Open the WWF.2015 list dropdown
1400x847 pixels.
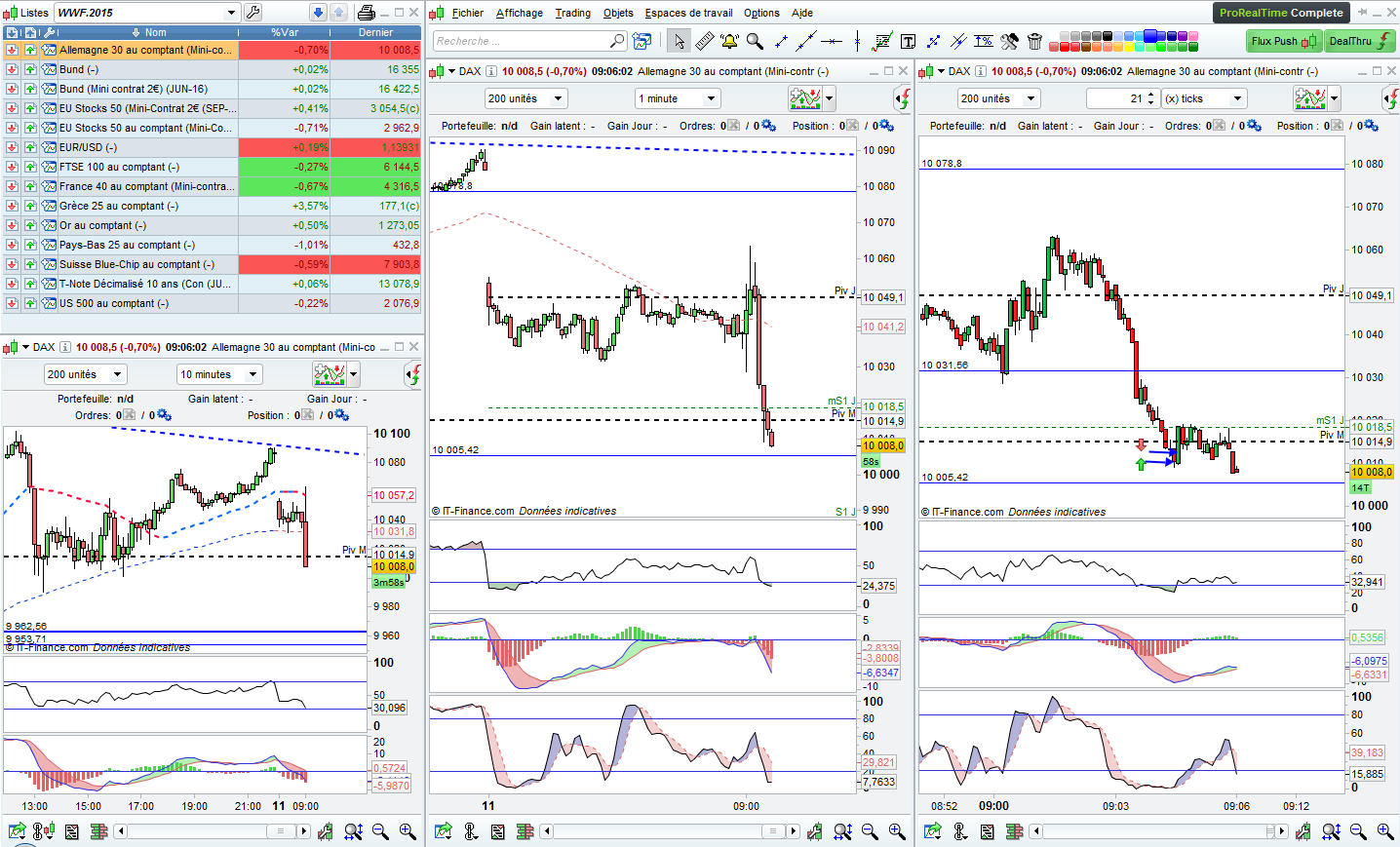pos(231,13)
